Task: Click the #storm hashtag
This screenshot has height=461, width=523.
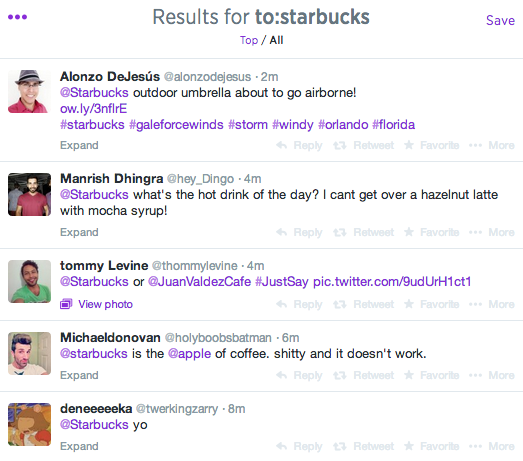Action: (248, 125)
